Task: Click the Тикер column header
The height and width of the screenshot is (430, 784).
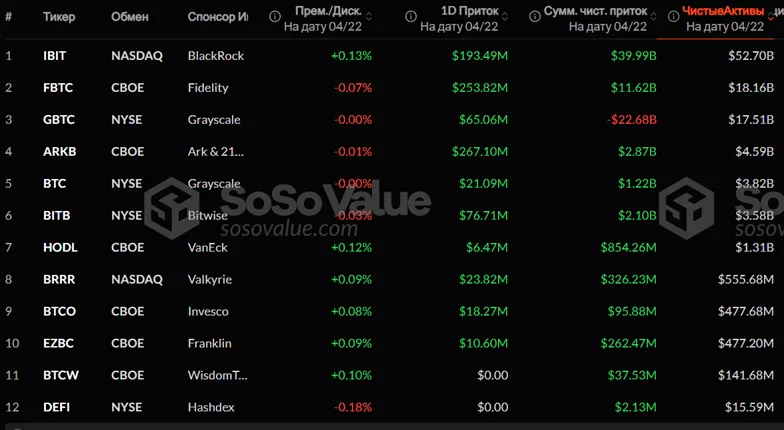Action: pos(60,17)
